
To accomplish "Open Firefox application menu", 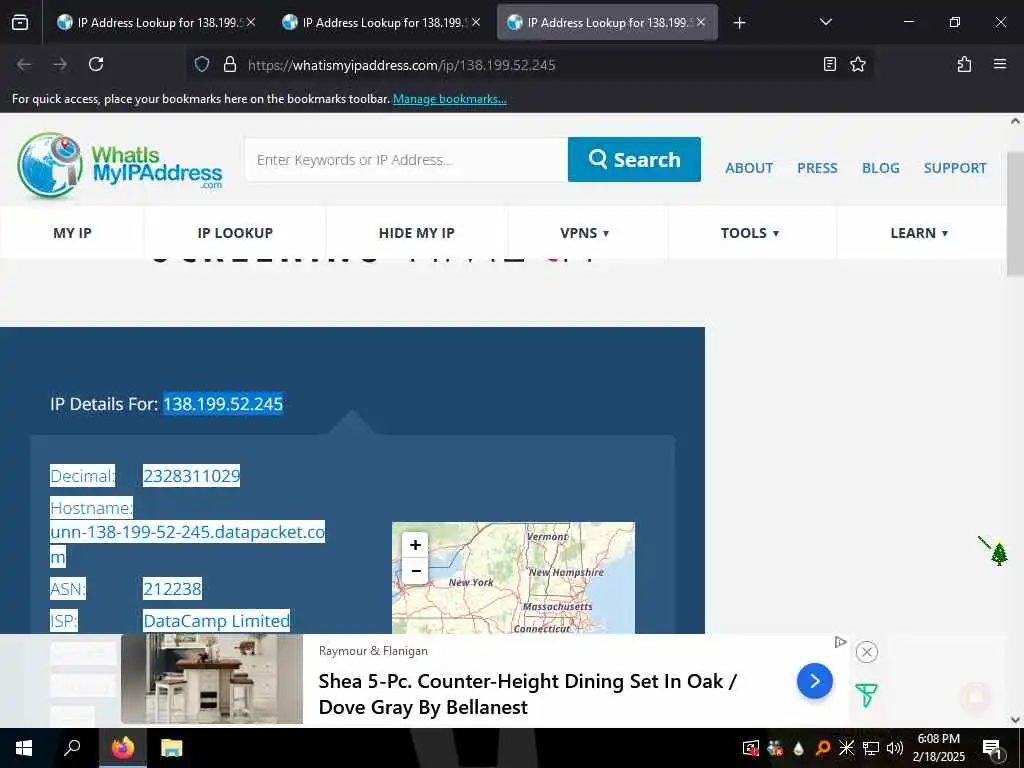I will click(999, 64).
